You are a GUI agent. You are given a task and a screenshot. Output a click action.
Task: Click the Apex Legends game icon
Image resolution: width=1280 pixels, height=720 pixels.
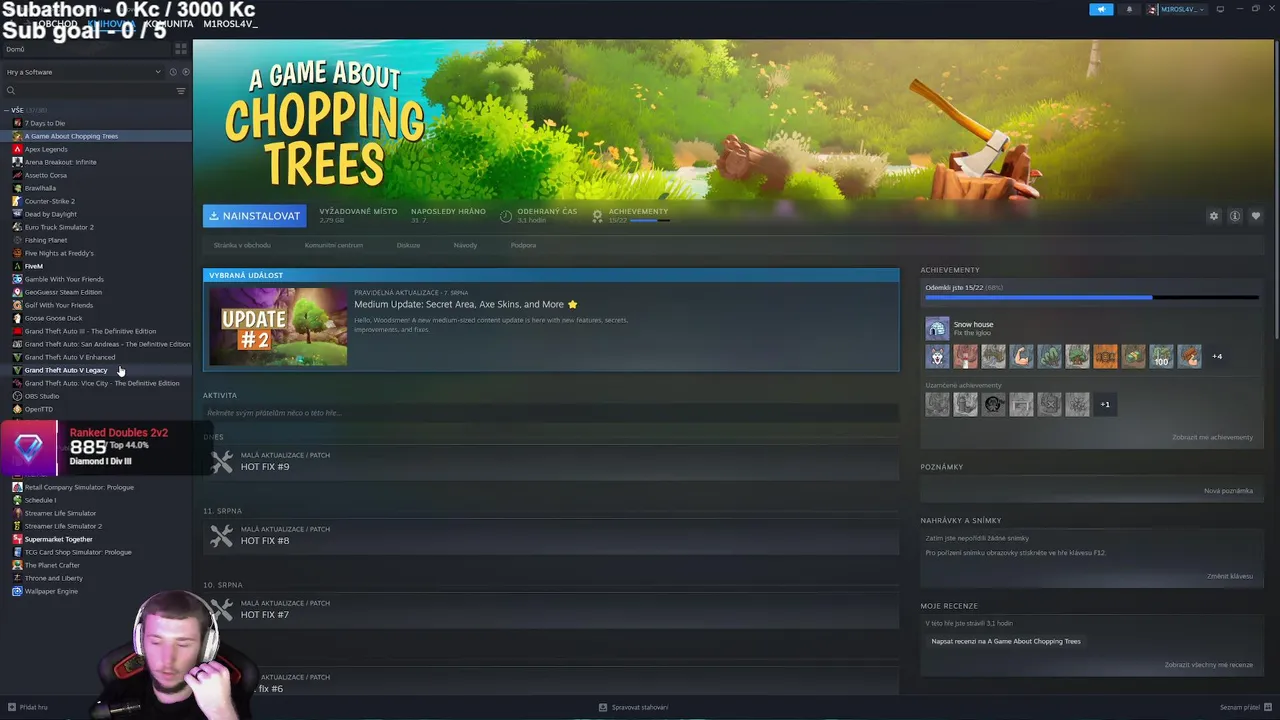(x=17, y=149)
